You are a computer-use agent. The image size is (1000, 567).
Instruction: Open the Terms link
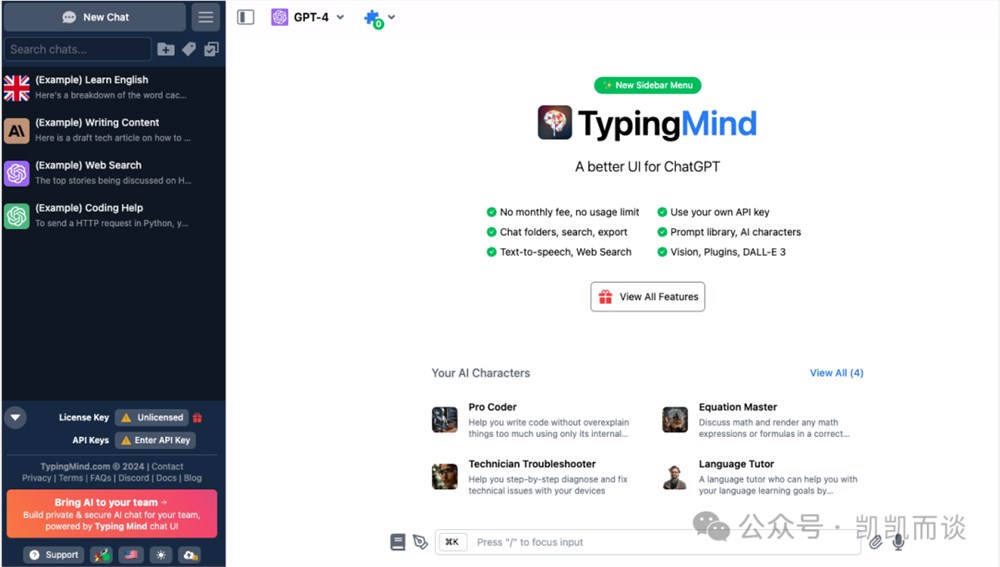click(71, 478)
